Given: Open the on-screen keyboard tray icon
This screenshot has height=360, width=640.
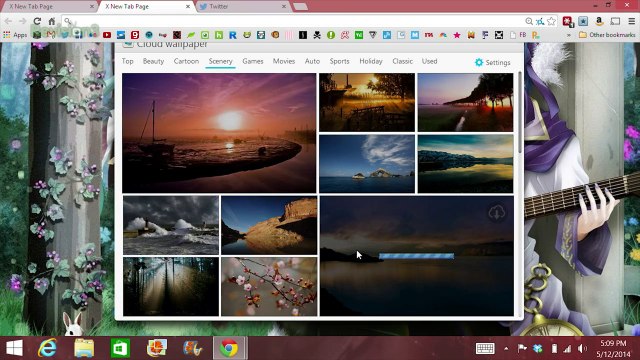Looking at the screenshot, I should point(485,349).
